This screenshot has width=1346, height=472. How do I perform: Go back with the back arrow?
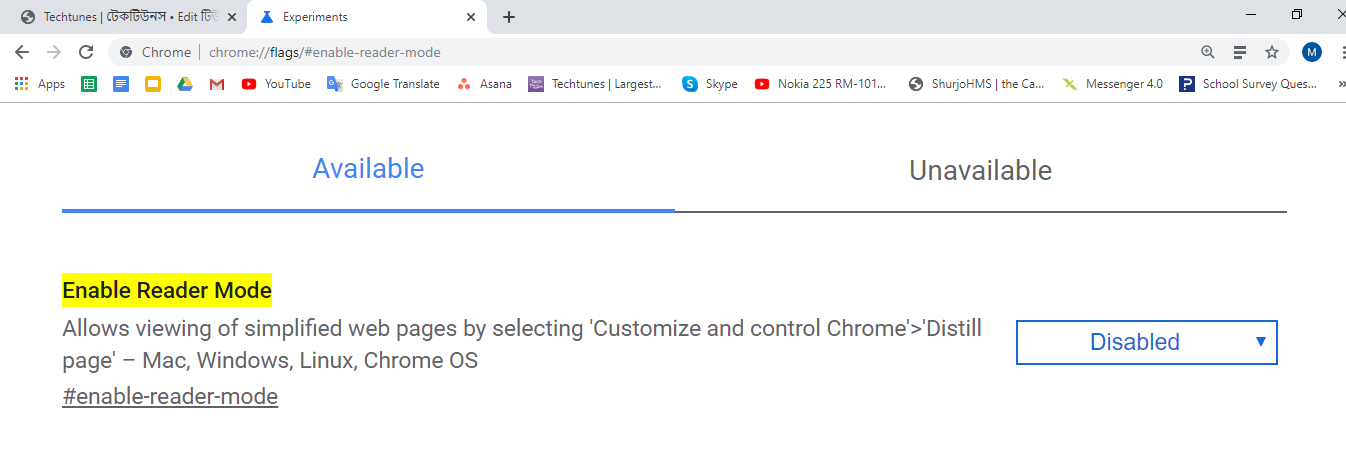[22, 52]
